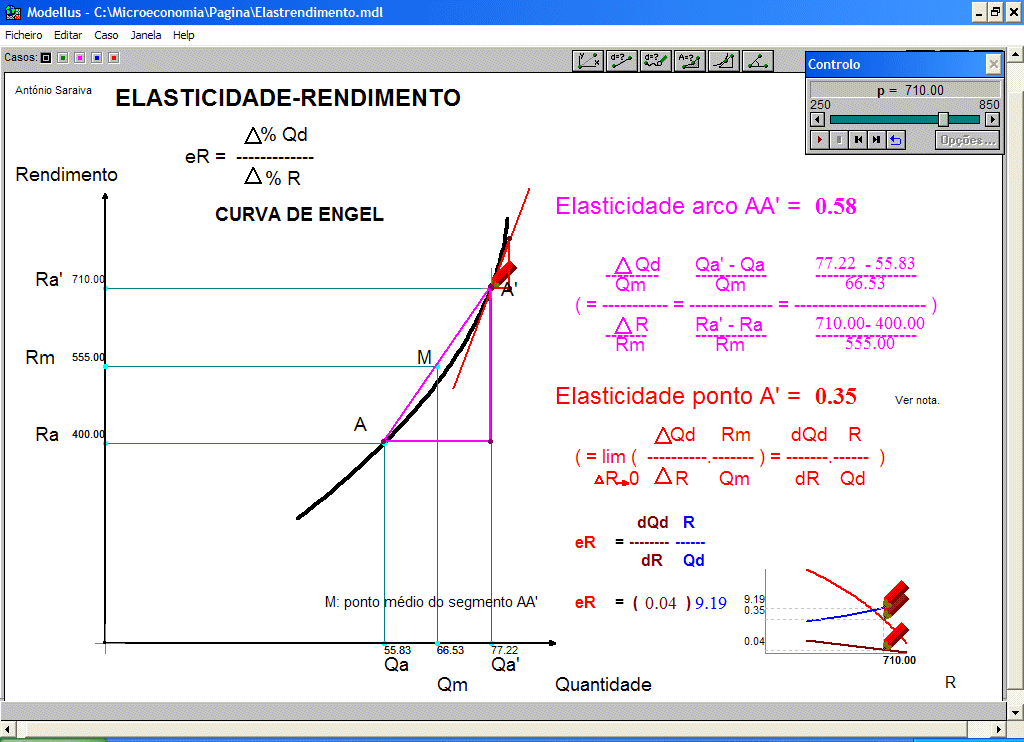Click the p slider thumb in Controlo
Viewport: 1024px width, 742px height.
click(943, 119)
